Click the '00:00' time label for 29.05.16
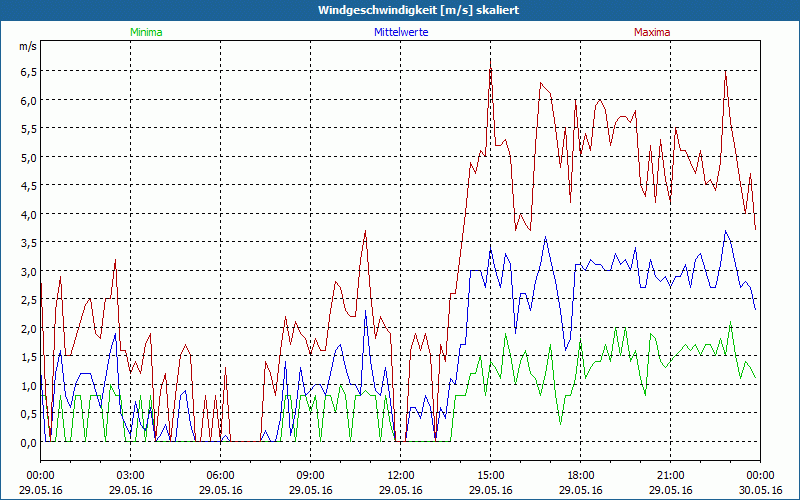This screenshot has width=800, height=500. click(40, 476)
